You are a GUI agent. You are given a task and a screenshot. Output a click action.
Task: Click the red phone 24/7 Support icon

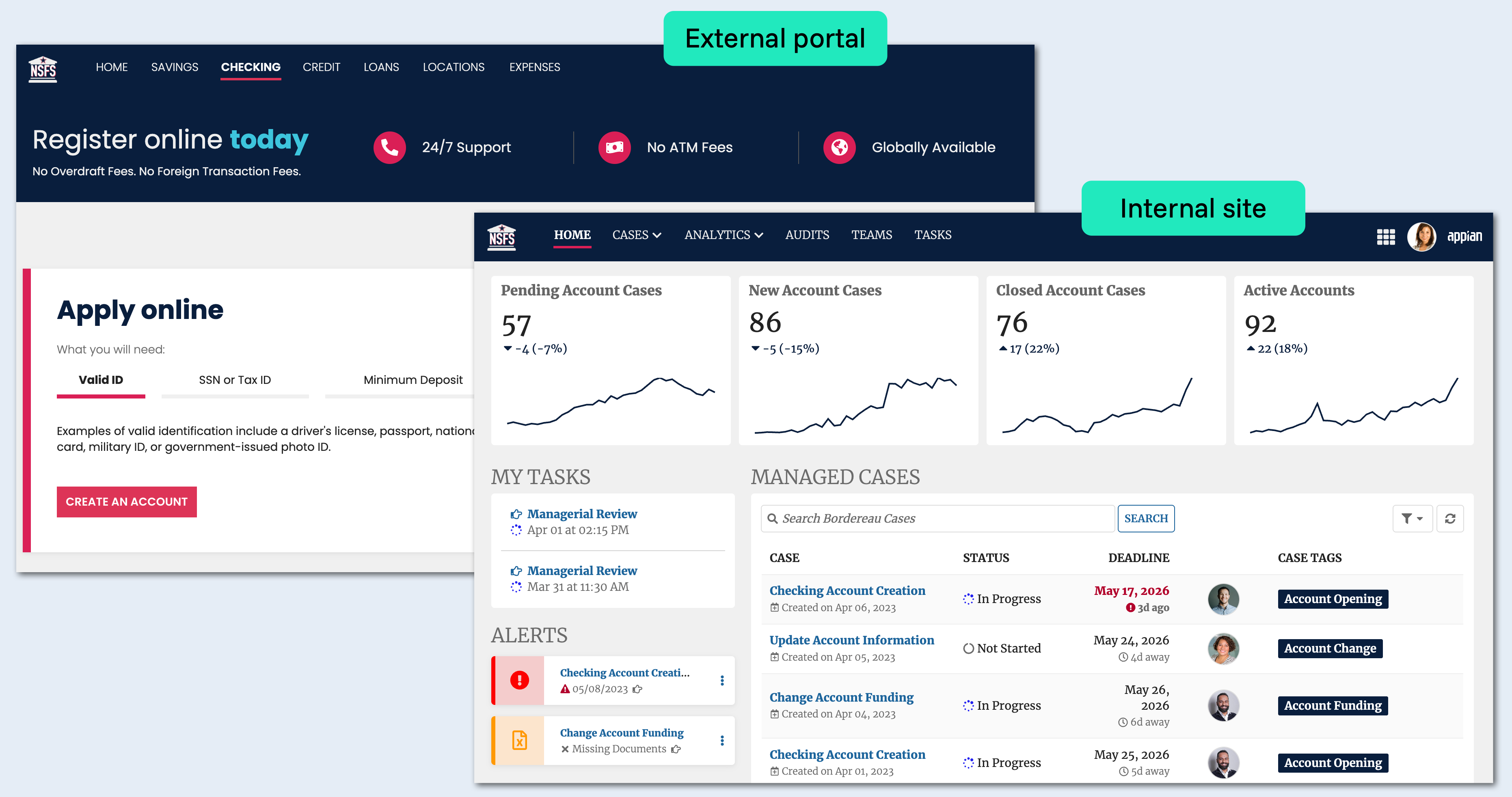(x=389, y=147)
